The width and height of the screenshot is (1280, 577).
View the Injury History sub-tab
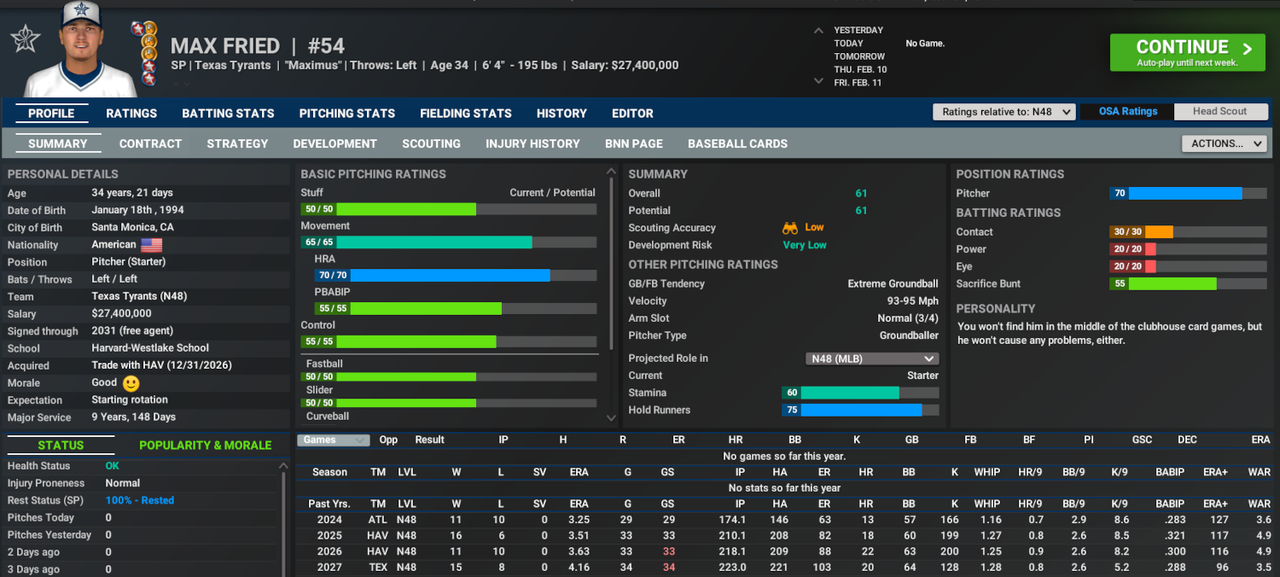[533, 143]
